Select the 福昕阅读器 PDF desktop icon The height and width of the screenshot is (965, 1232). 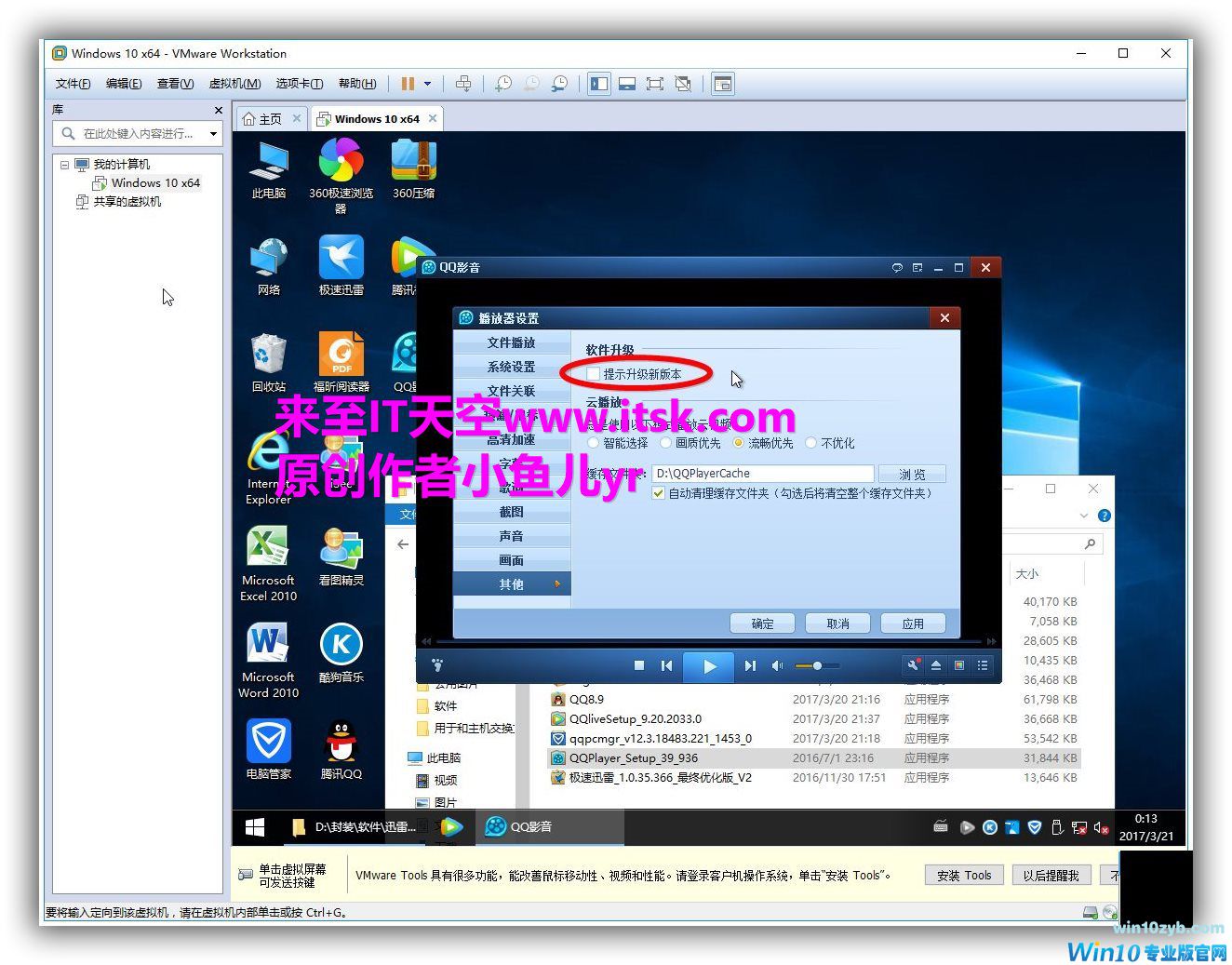pos(341,363)
